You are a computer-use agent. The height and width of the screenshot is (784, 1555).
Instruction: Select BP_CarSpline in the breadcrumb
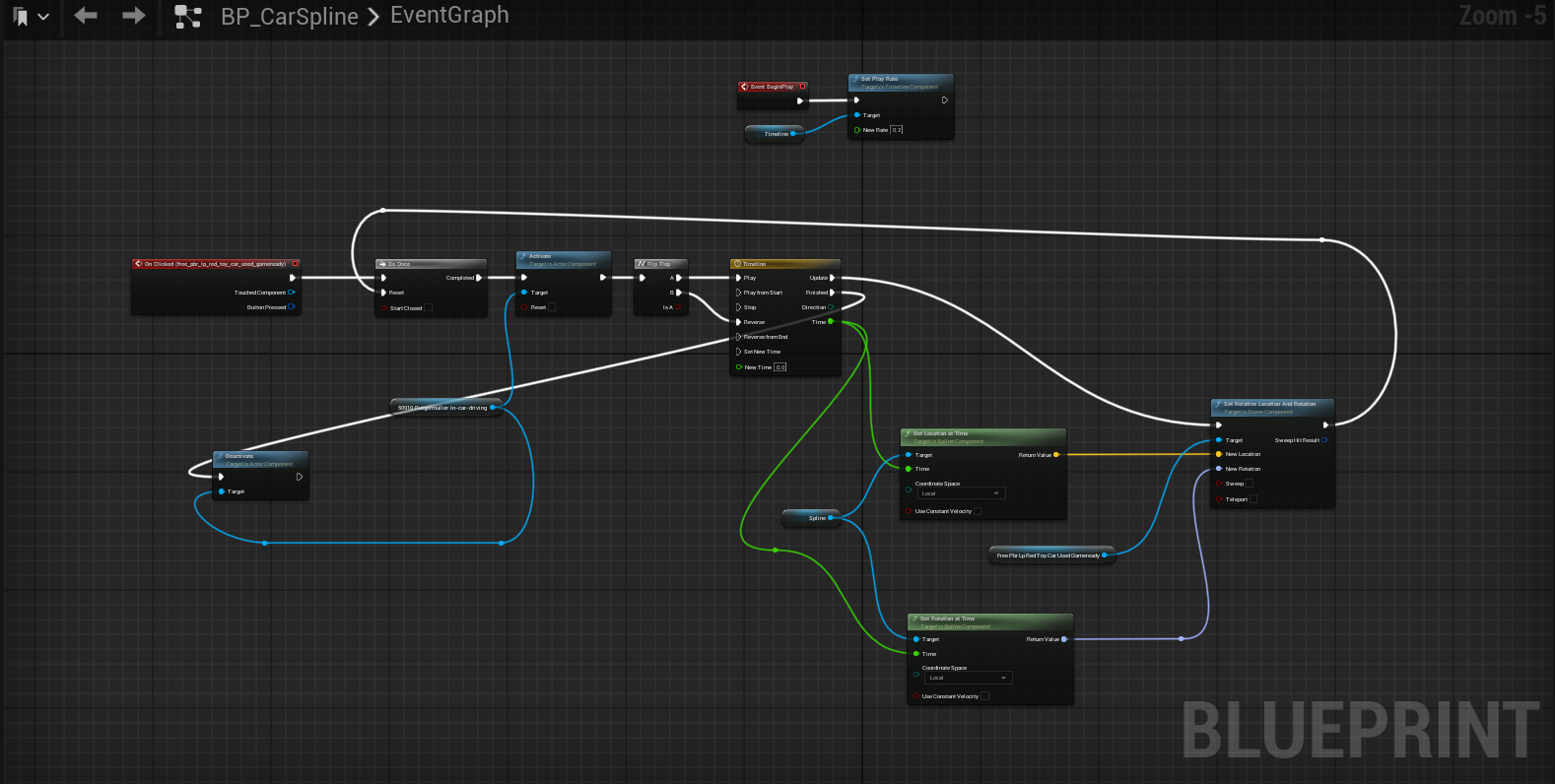pos(290,17)
